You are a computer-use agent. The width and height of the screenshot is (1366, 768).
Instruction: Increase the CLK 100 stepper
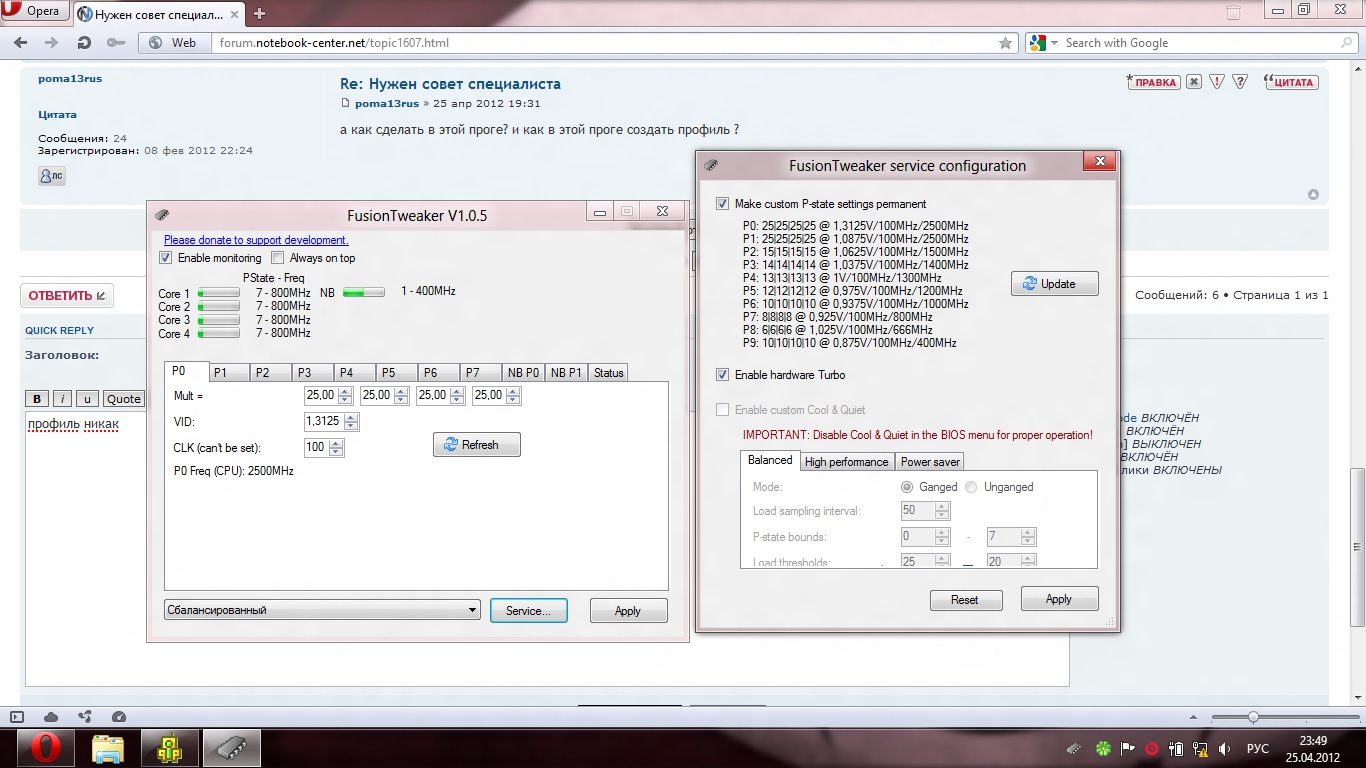tap(336, 443)
